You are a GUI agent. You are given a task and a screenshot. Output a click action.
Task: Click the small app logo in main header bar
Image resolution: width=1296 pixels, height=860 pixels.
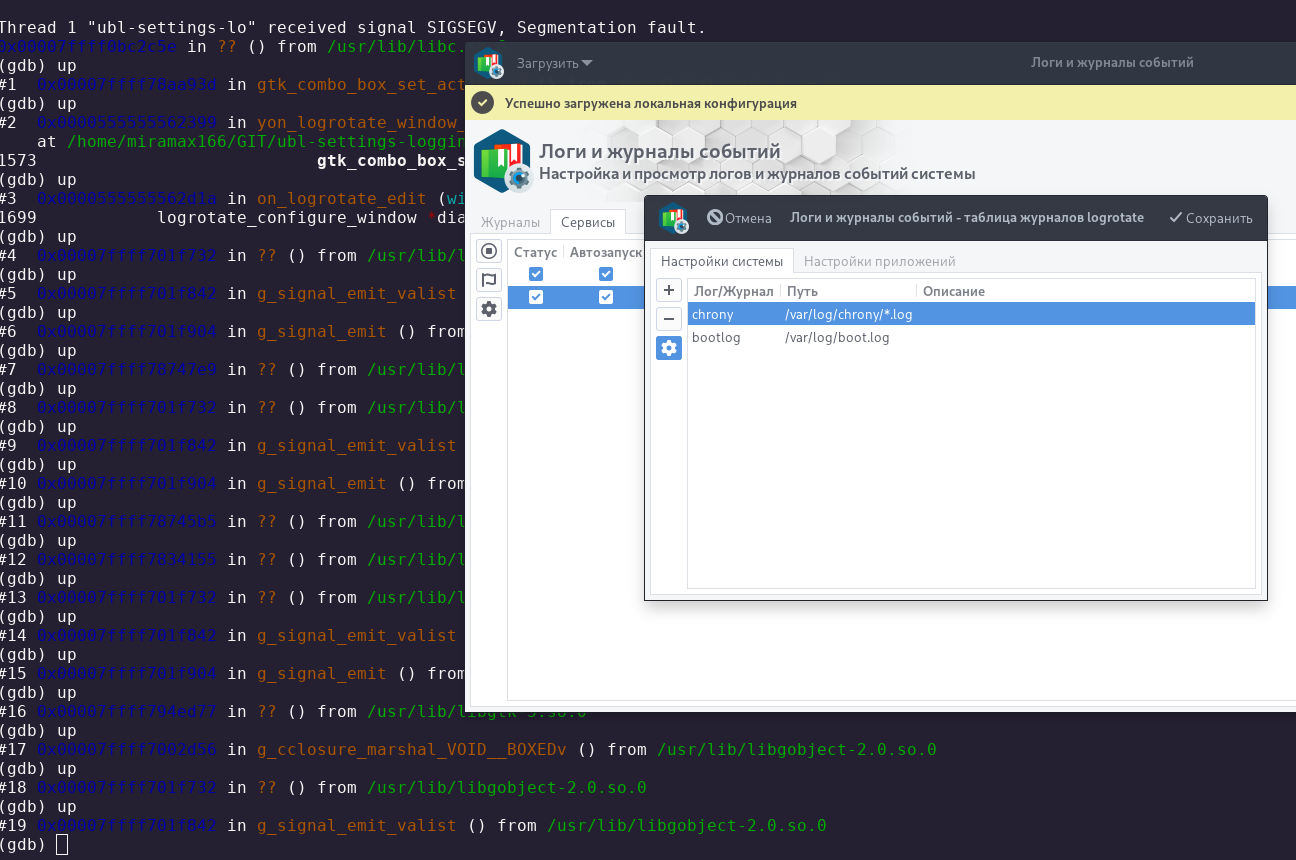(x=489, y=63)
